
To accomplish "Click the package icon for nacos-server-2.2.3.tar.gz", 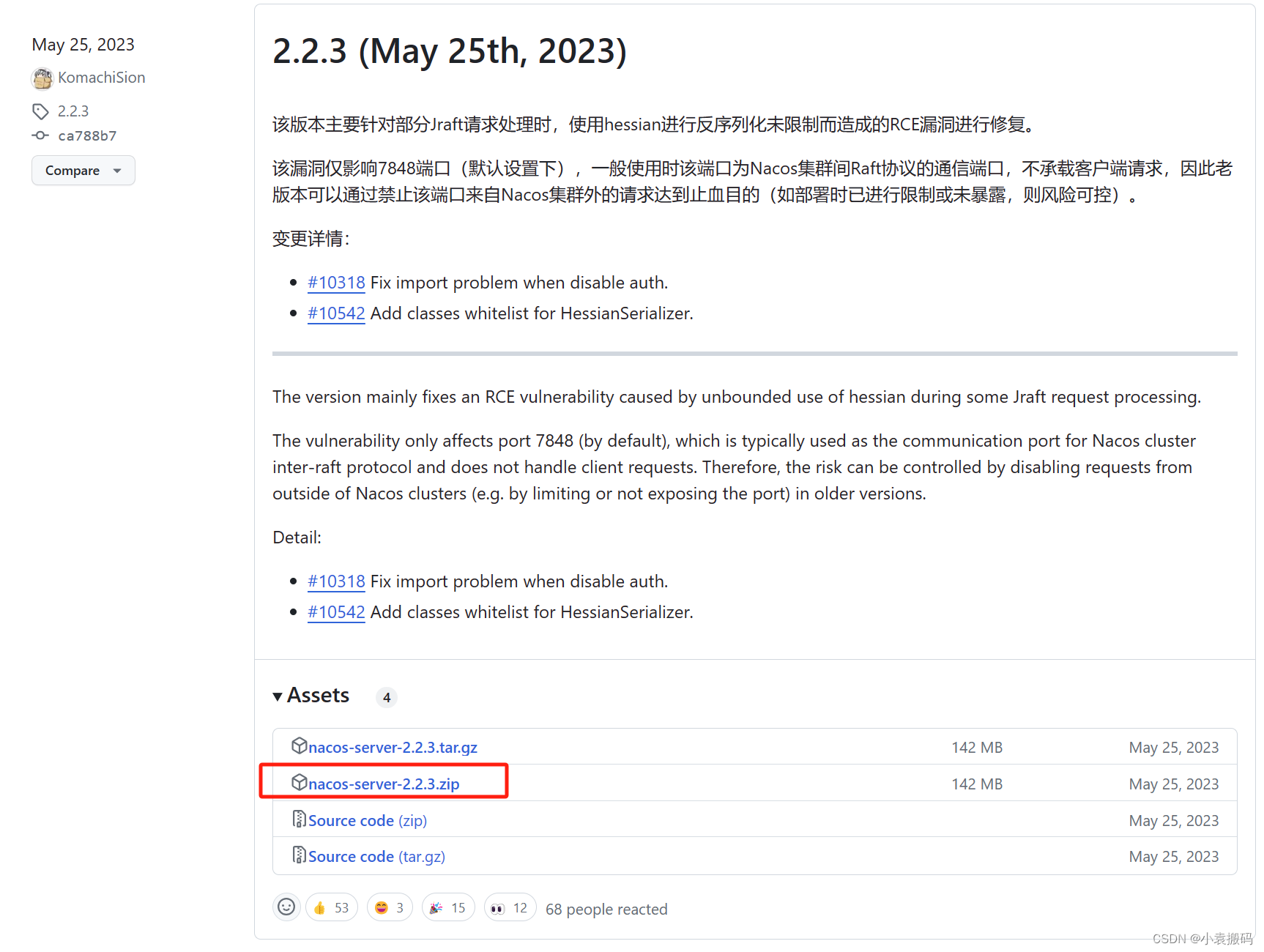I will [x=299, y=745].
